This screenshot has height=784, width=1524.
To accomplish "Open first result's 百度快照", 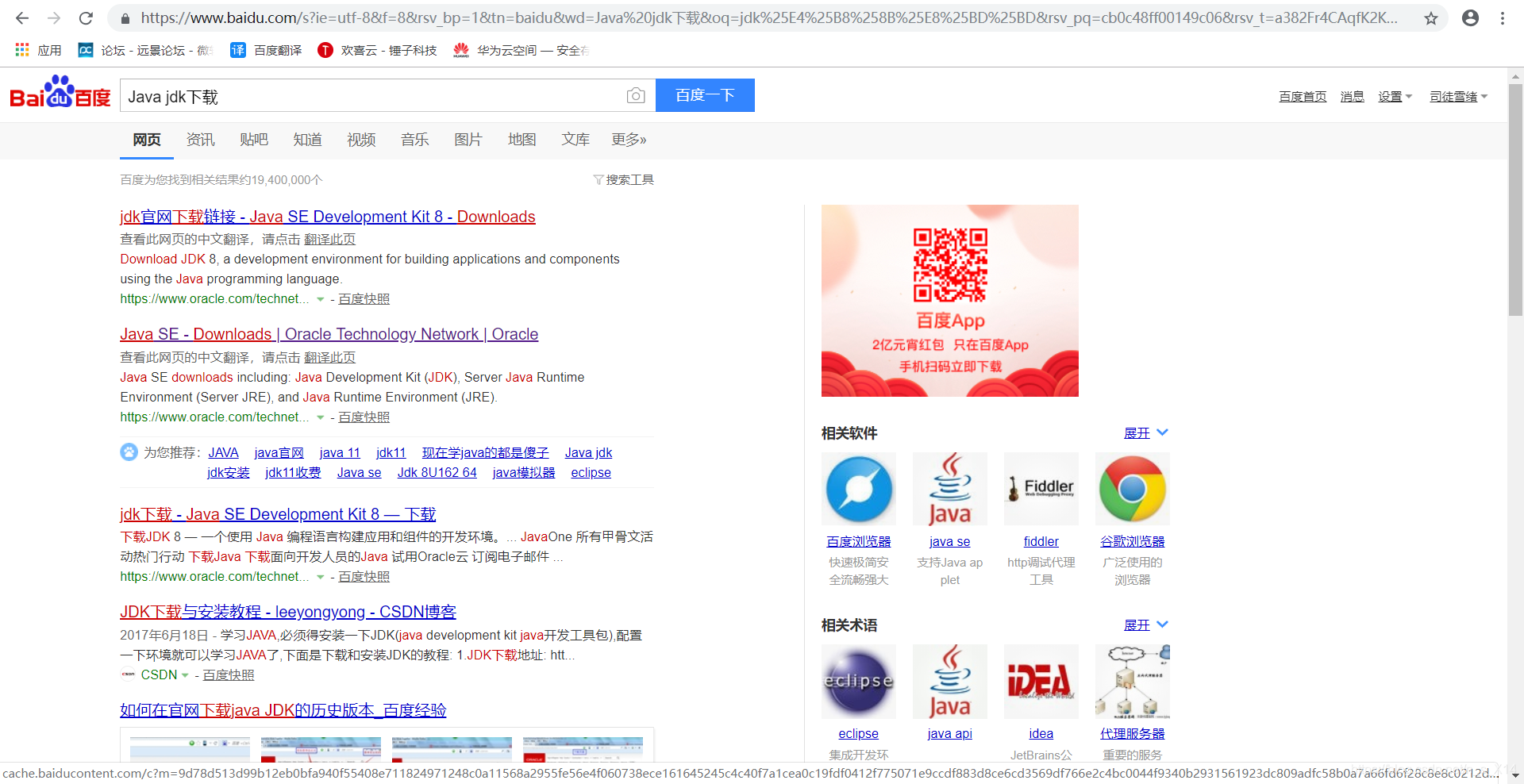I will (364, 299).
